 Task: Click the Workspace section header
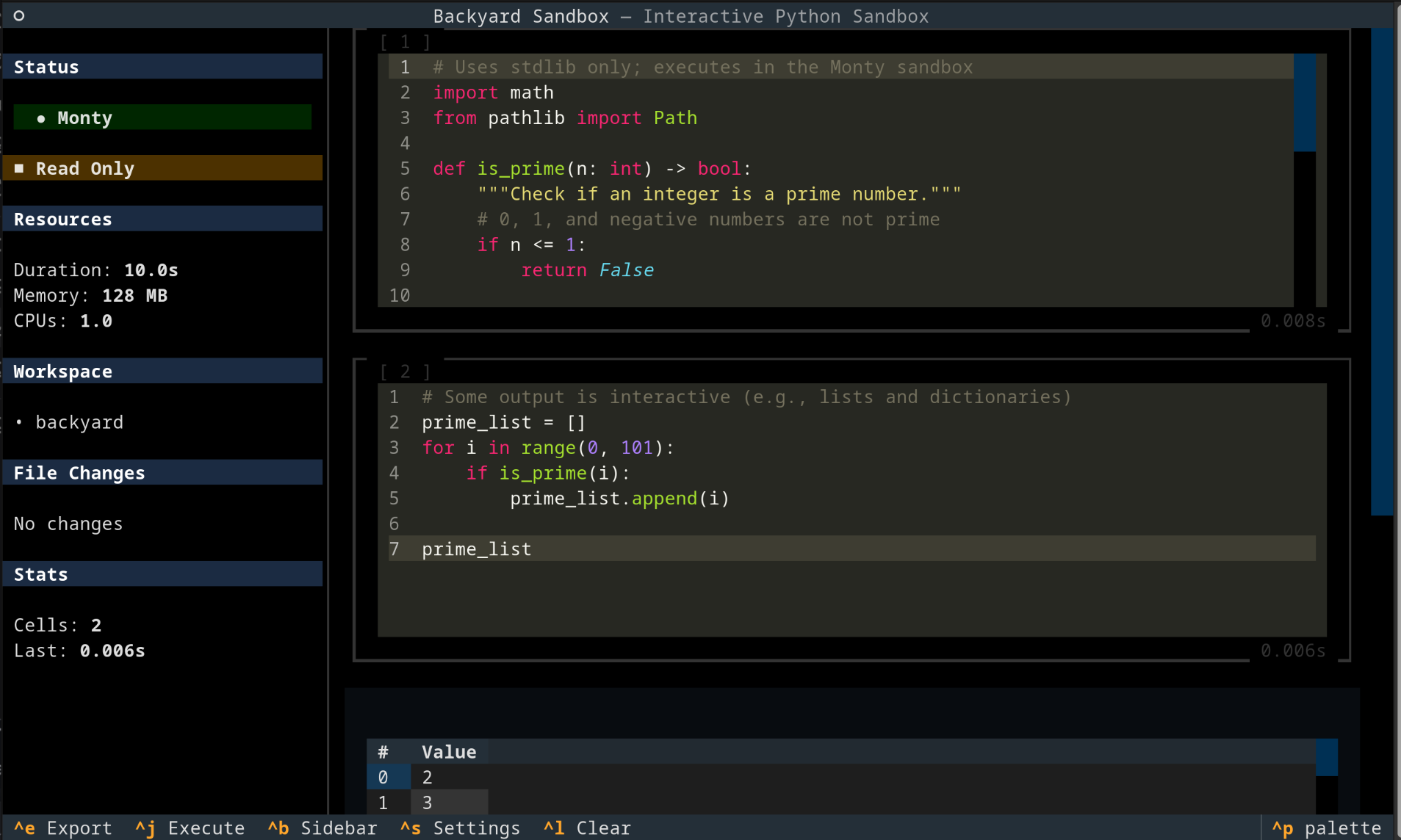pyautogui.click(x=162, y=372)
